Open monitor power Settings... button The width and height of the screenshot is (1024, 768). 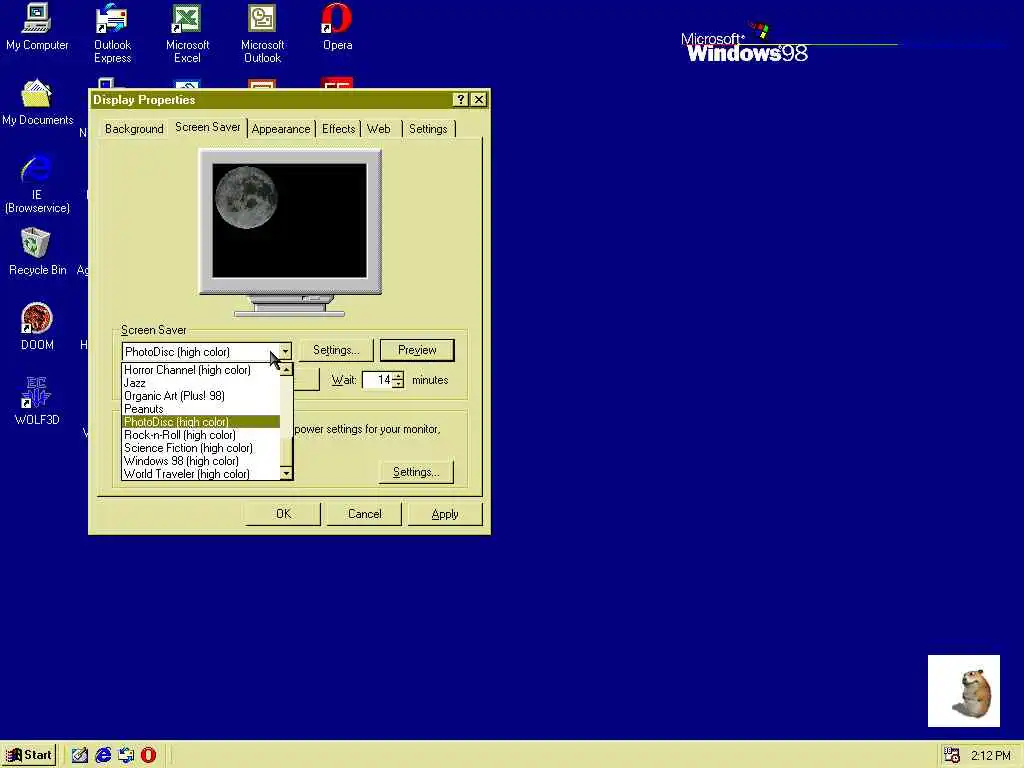[416, 472]
